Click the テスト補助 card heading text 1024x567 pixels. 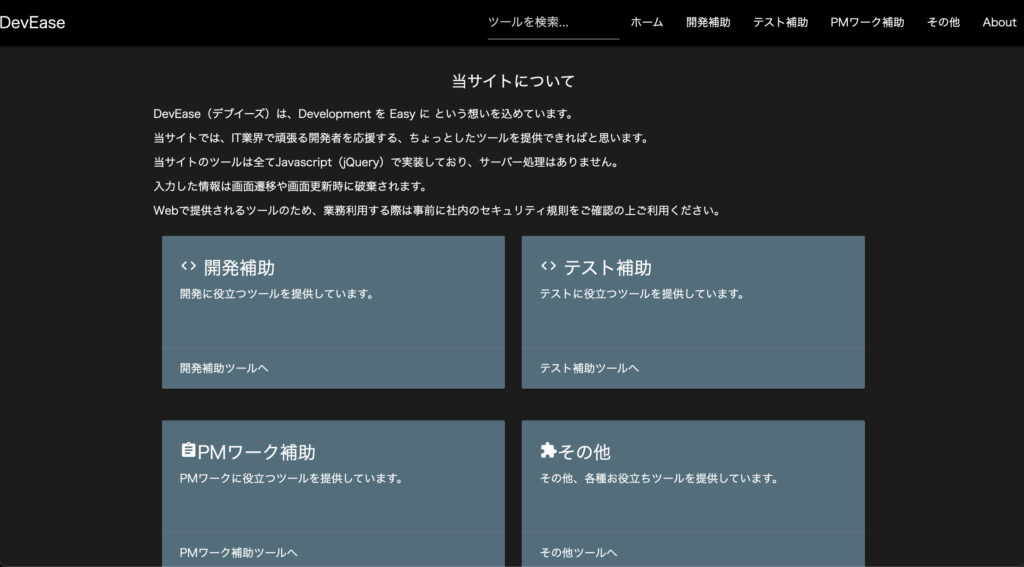pyautogui.click(x=607, y=268)
